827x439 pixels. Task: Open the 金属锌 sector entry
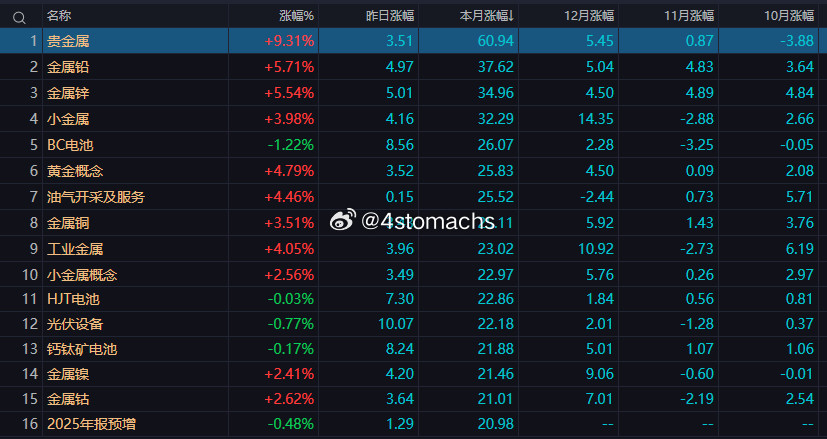414,93
